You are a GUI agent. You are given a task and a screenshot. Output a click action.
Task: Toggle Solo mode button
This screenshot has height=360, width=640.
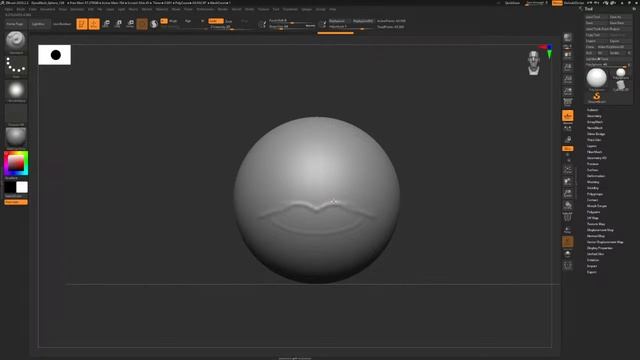pos(568,254)
